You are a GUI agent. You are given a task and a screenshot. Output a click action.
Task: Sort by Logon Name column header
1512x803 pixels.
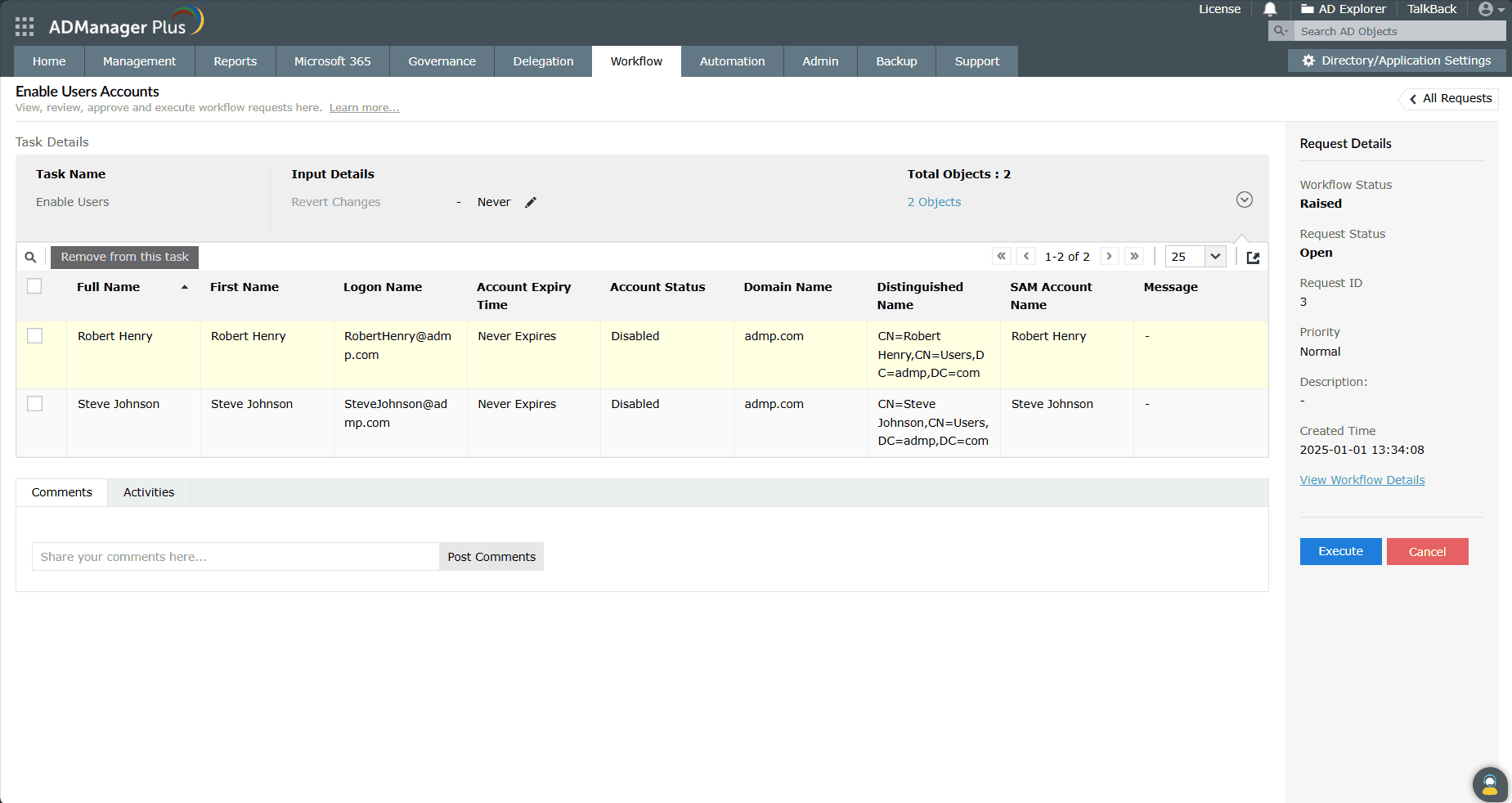(383, 287)
